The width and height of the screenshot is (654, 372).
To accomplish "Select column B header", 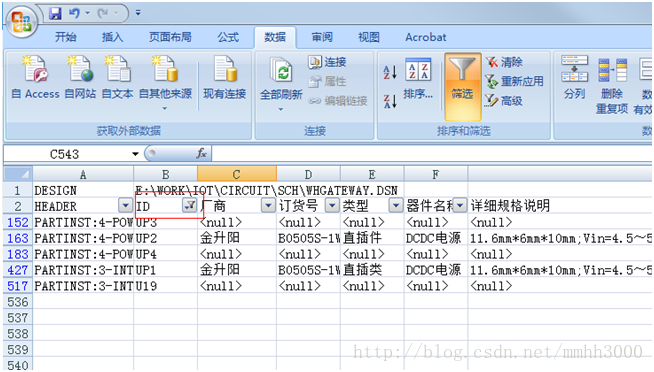I will 166,174.
